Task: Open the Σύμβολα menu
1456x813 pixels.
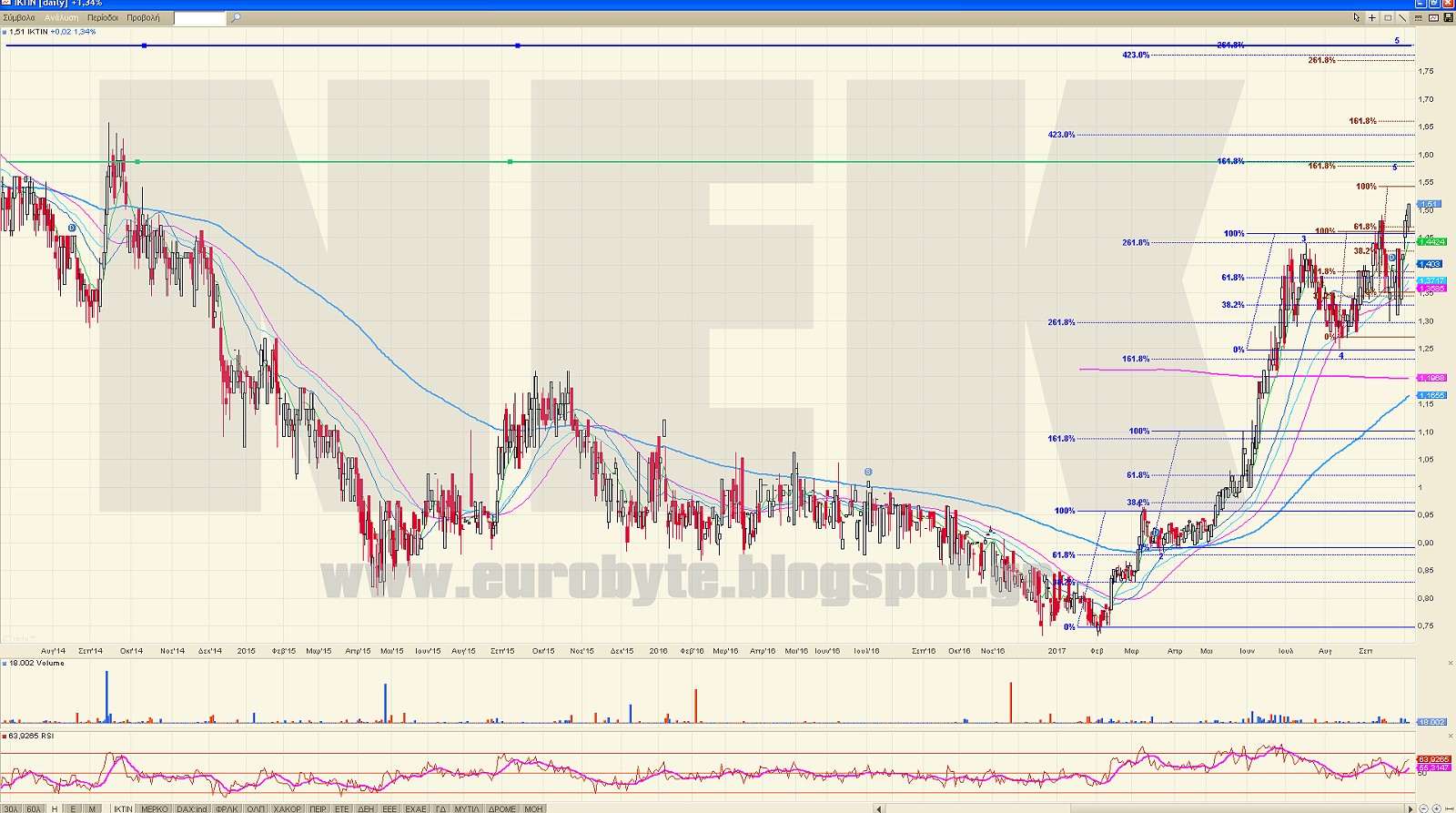Action: (19, 17)
